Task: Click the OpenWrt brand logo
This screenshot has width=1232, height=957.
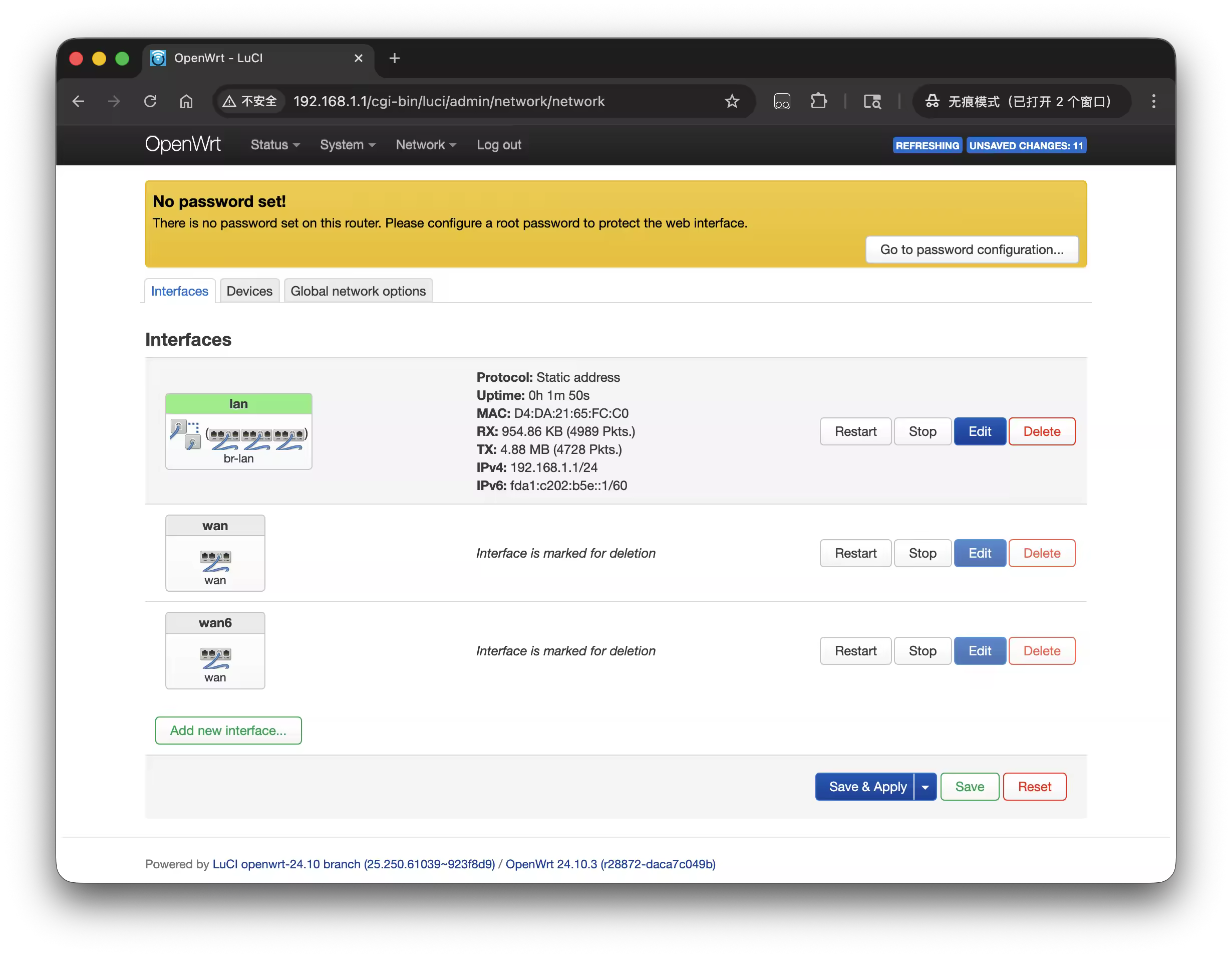Action: click(183, 144)
